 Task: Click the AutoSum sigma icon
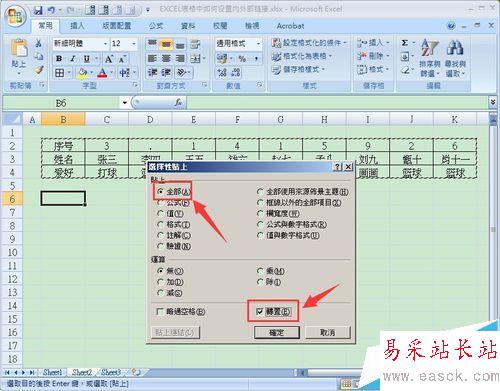(404, 43)
